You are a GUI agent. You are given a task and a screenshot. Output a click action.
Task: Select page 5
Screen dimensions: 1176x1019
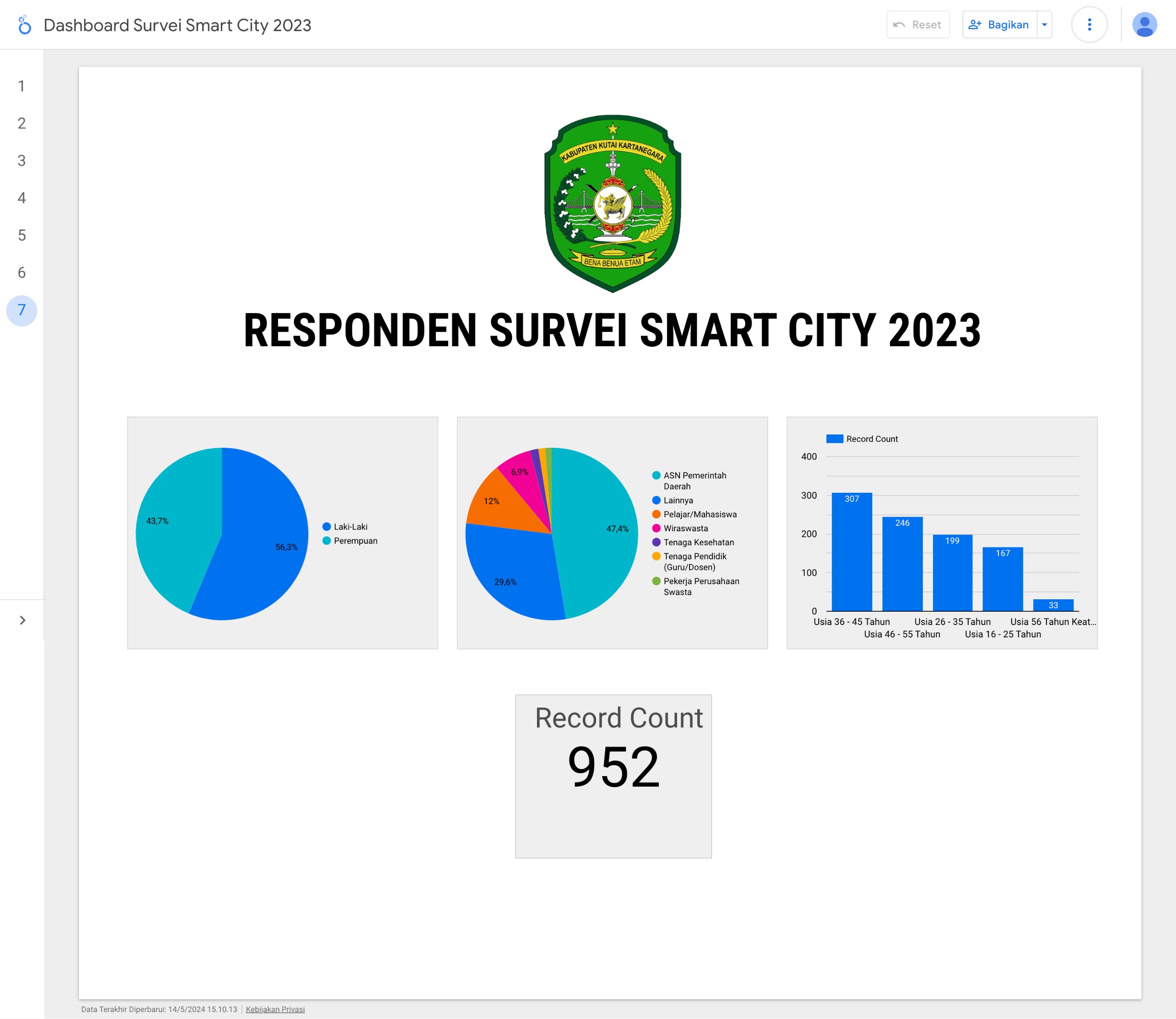(x=22, y=236)
